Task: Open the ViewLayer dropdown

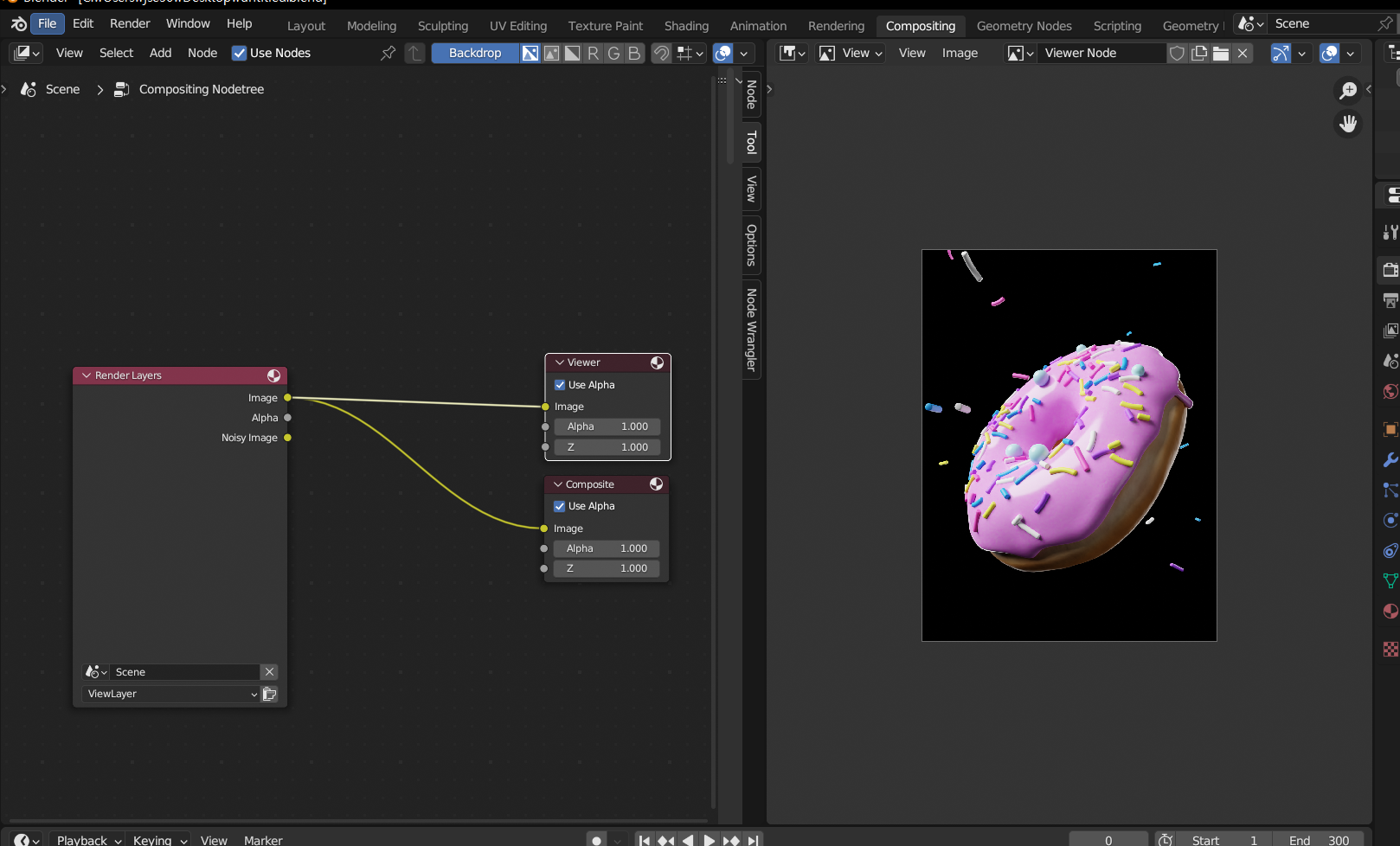Action: coord(170,694)
